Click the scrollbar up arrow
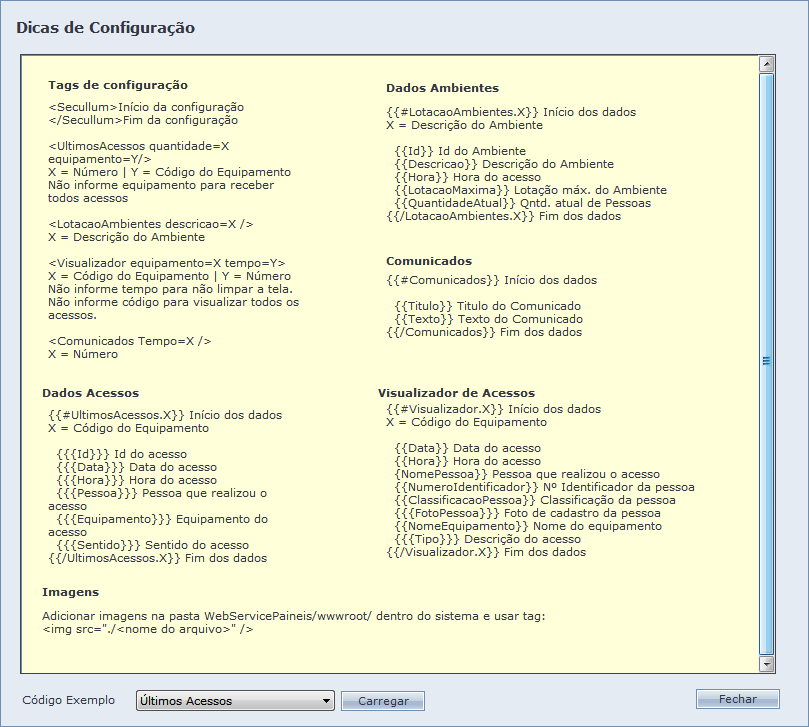Viewport: 809px width, 727px height. [767, 64]
